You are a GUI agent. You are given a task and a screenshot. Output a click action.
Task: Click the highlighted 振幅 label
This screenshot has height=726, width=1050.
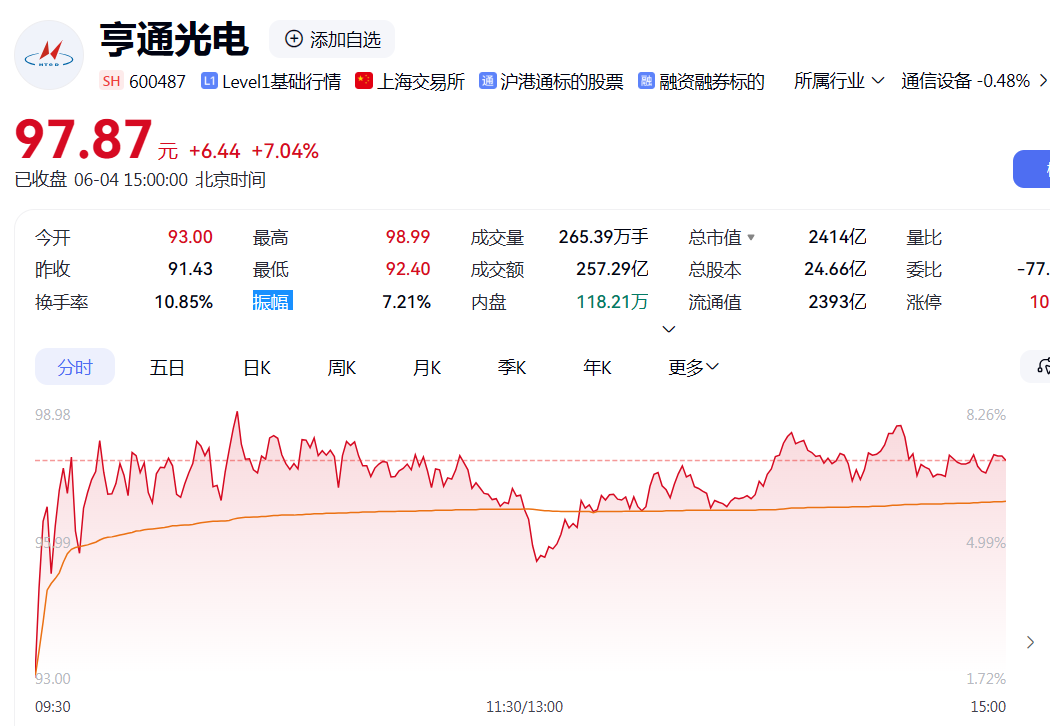pyautogui.click(x=273, y=301)
